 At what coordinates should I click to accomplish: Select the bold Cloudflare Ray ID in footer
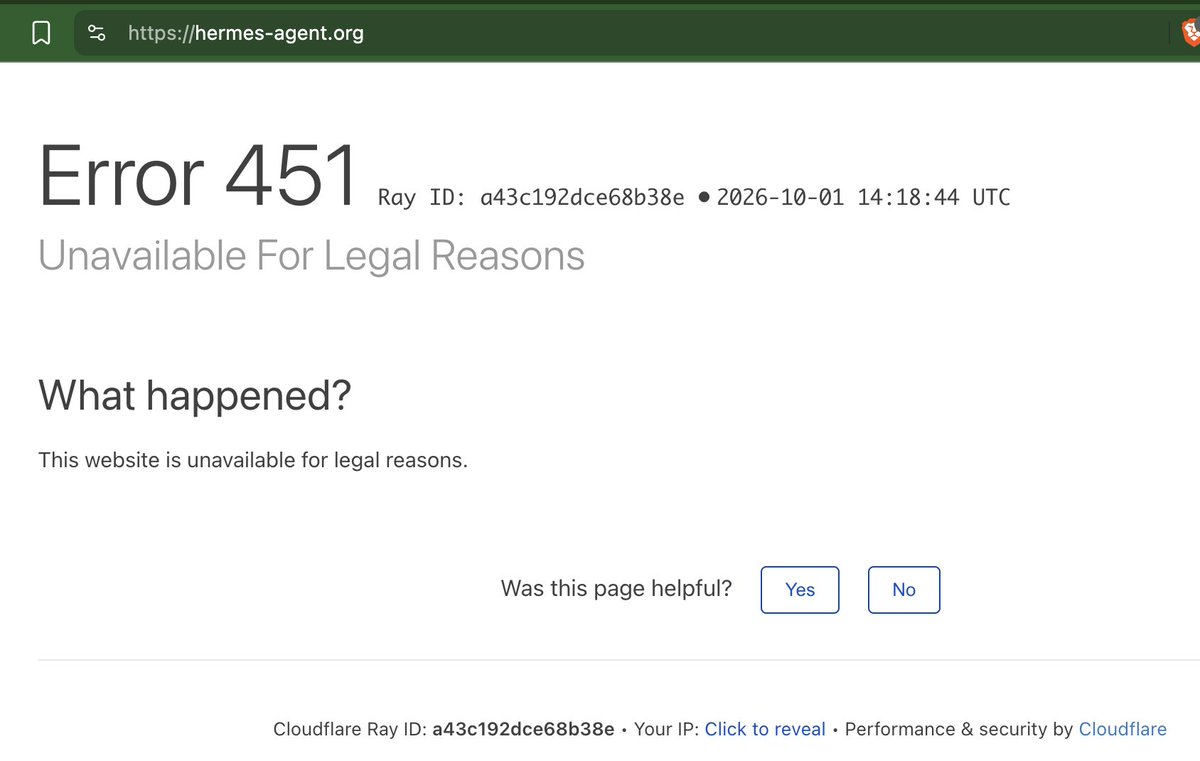(x=523, y=729)
